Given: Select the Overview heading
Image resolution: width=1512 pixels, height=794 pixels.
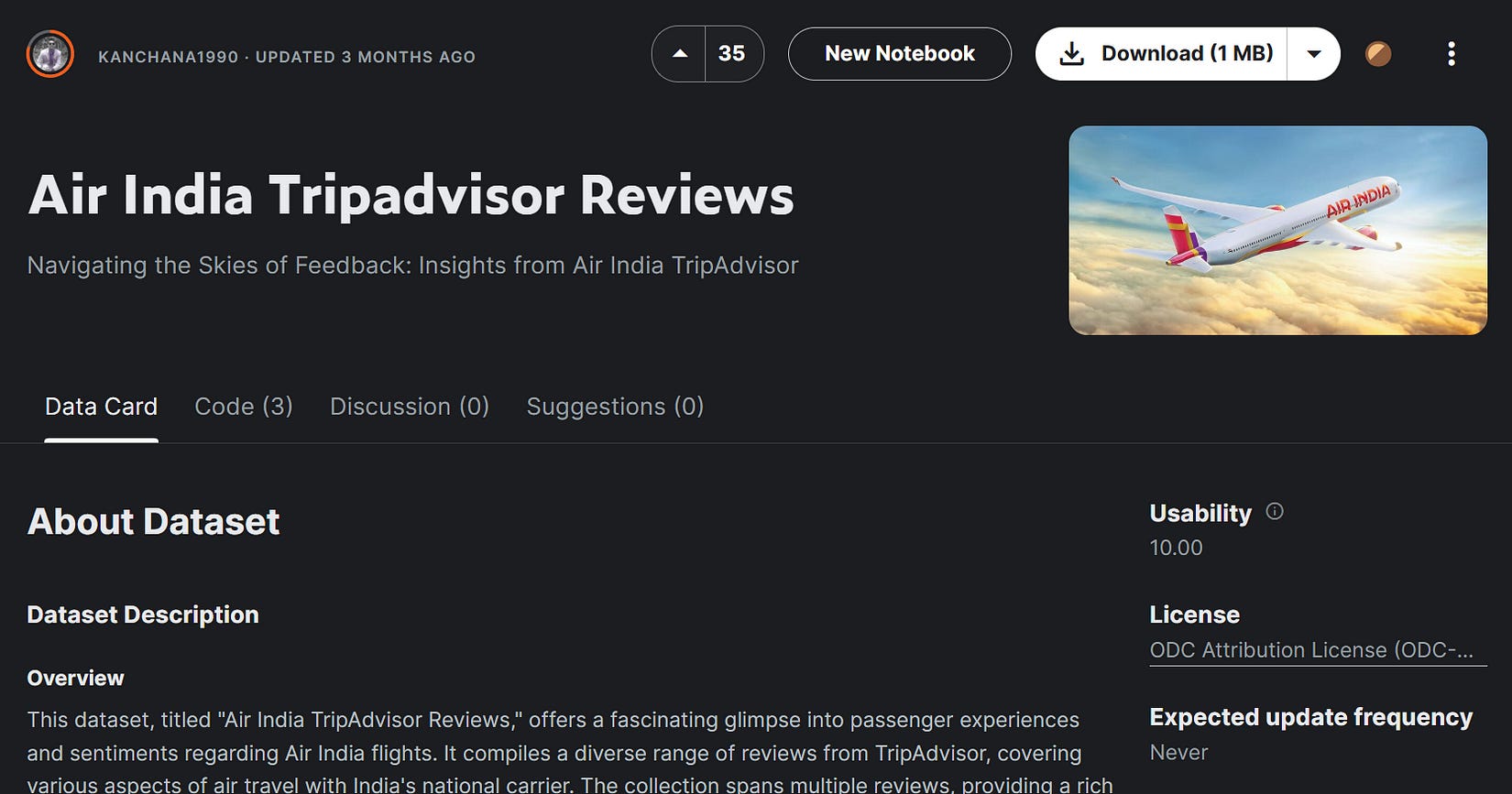Looking at the screenshot, I should point(75,679).
